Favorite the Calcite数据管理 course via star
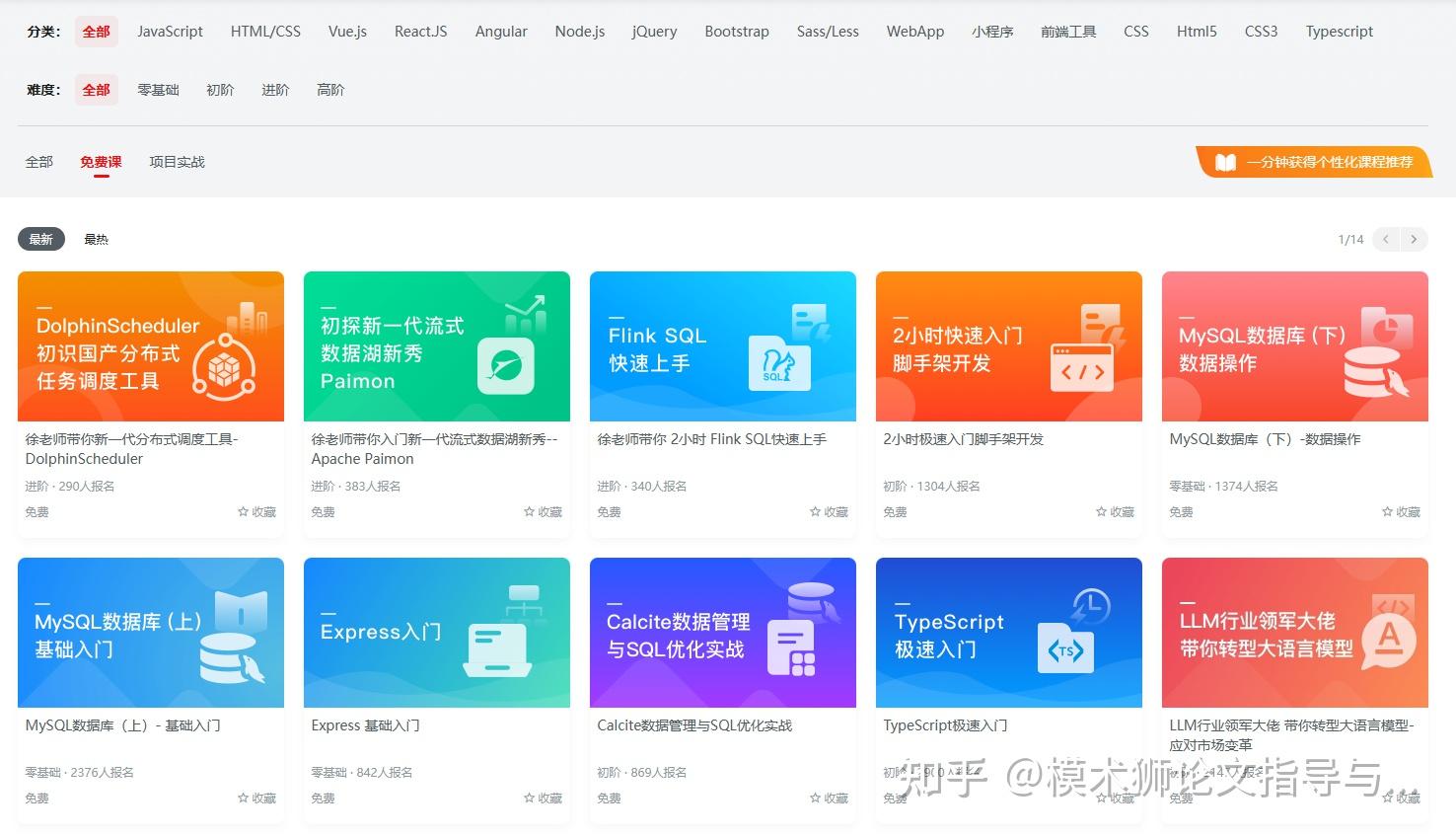 click(x=816, y=799)
